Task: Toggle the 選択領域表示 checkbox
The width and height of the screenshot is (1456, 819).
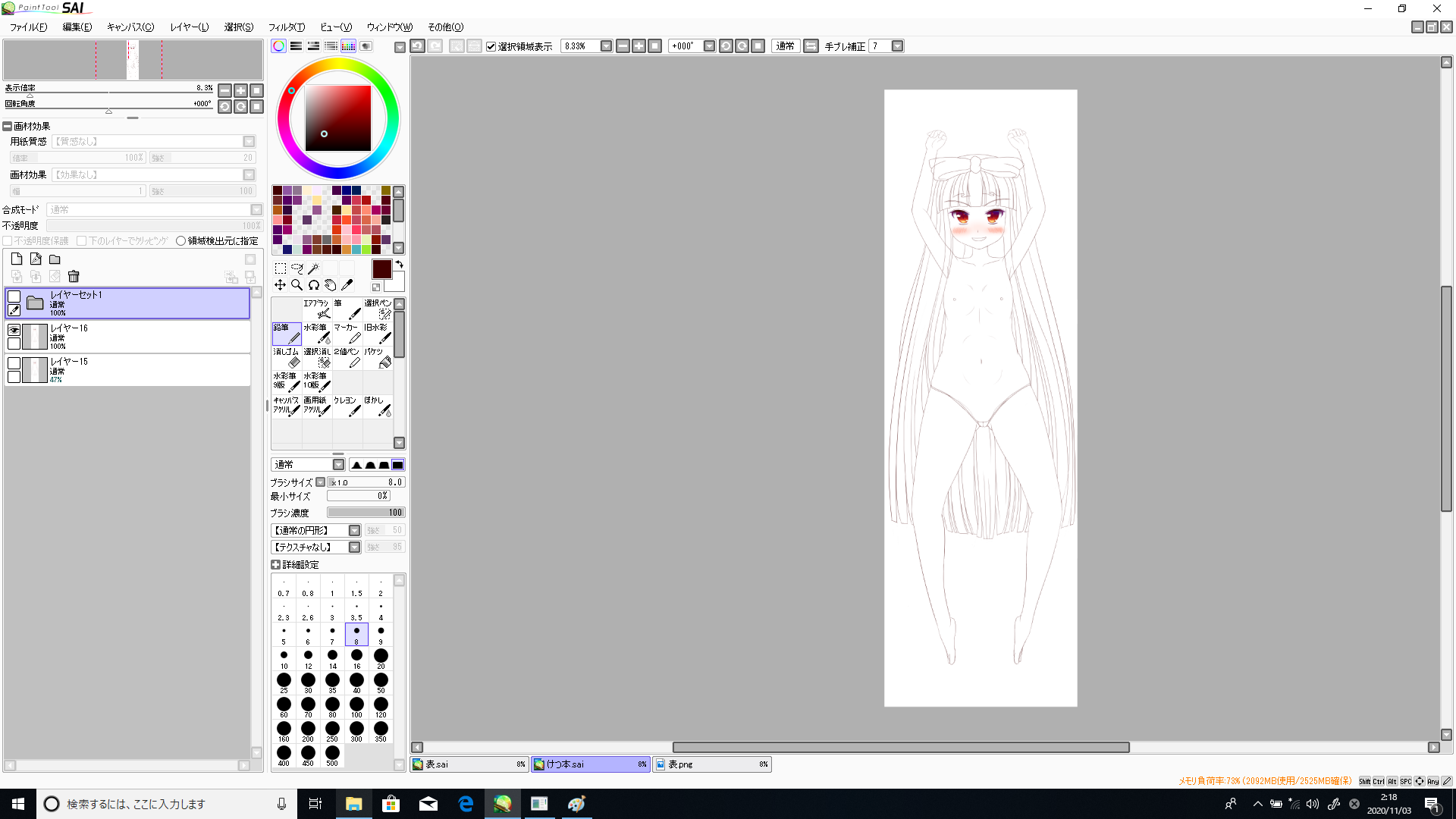Action: [491, 46]
